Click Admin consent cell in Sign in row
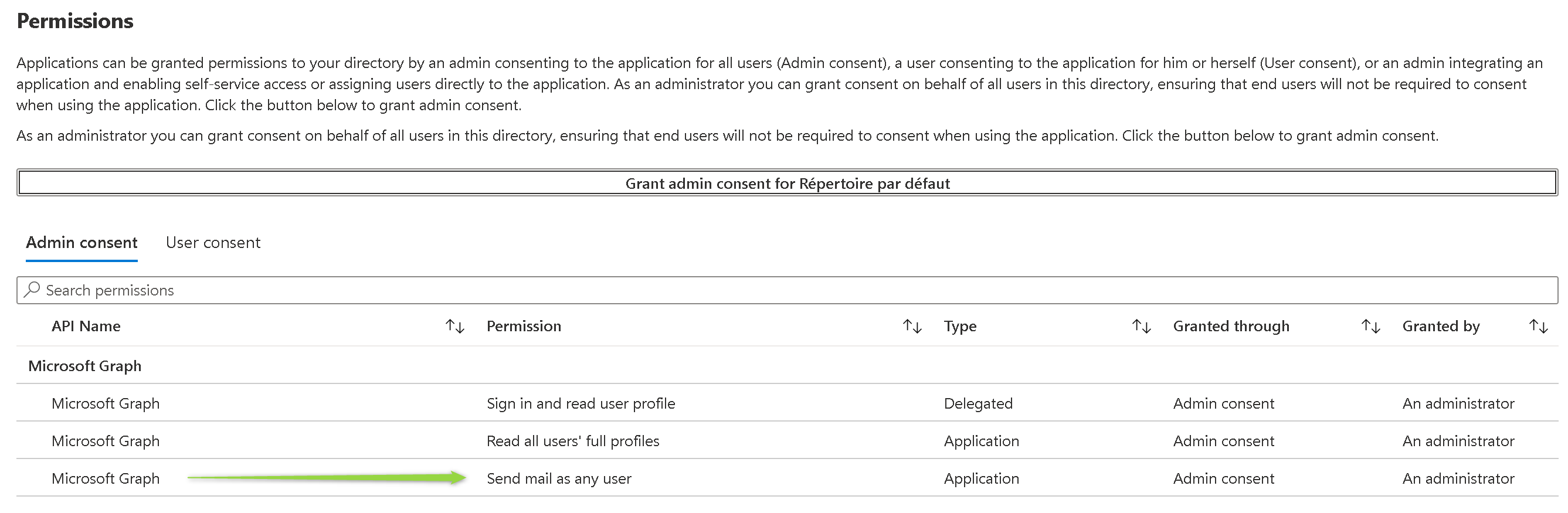 pyautogui.click(x=1223, y=403)
